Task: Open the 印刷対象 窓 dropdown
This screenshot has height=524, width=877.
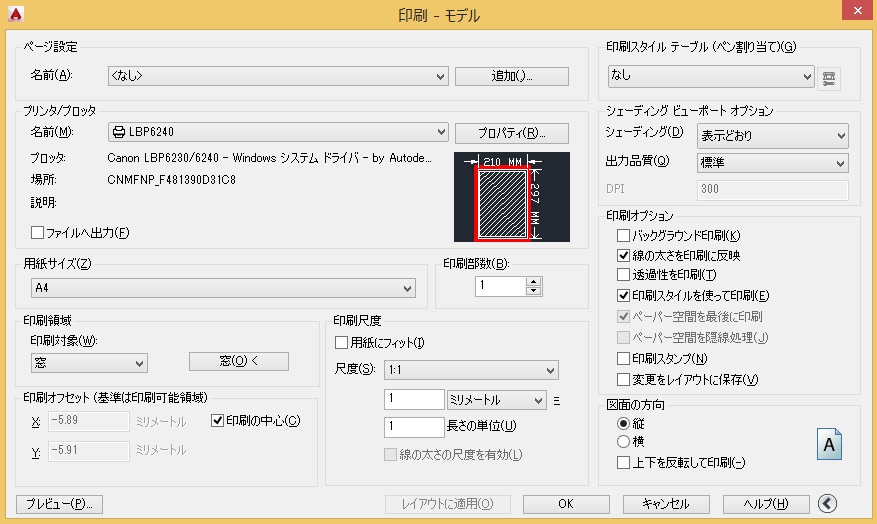Action: click(86, 362)
